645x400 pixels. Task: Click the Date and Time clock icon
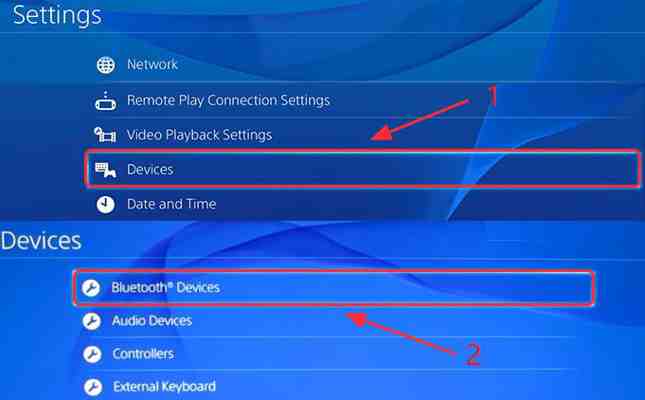coord(106,205)
